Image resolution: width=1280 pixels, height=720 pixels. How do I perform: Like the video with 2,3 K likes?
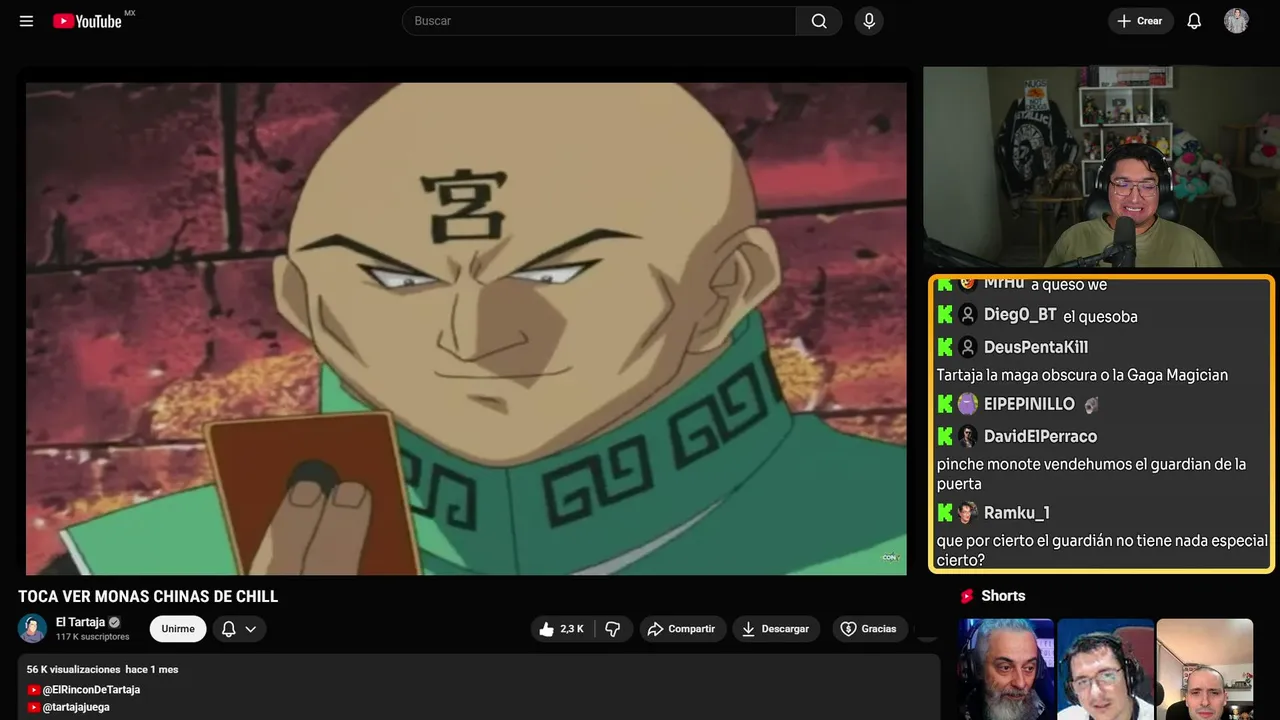coord(562,629)
